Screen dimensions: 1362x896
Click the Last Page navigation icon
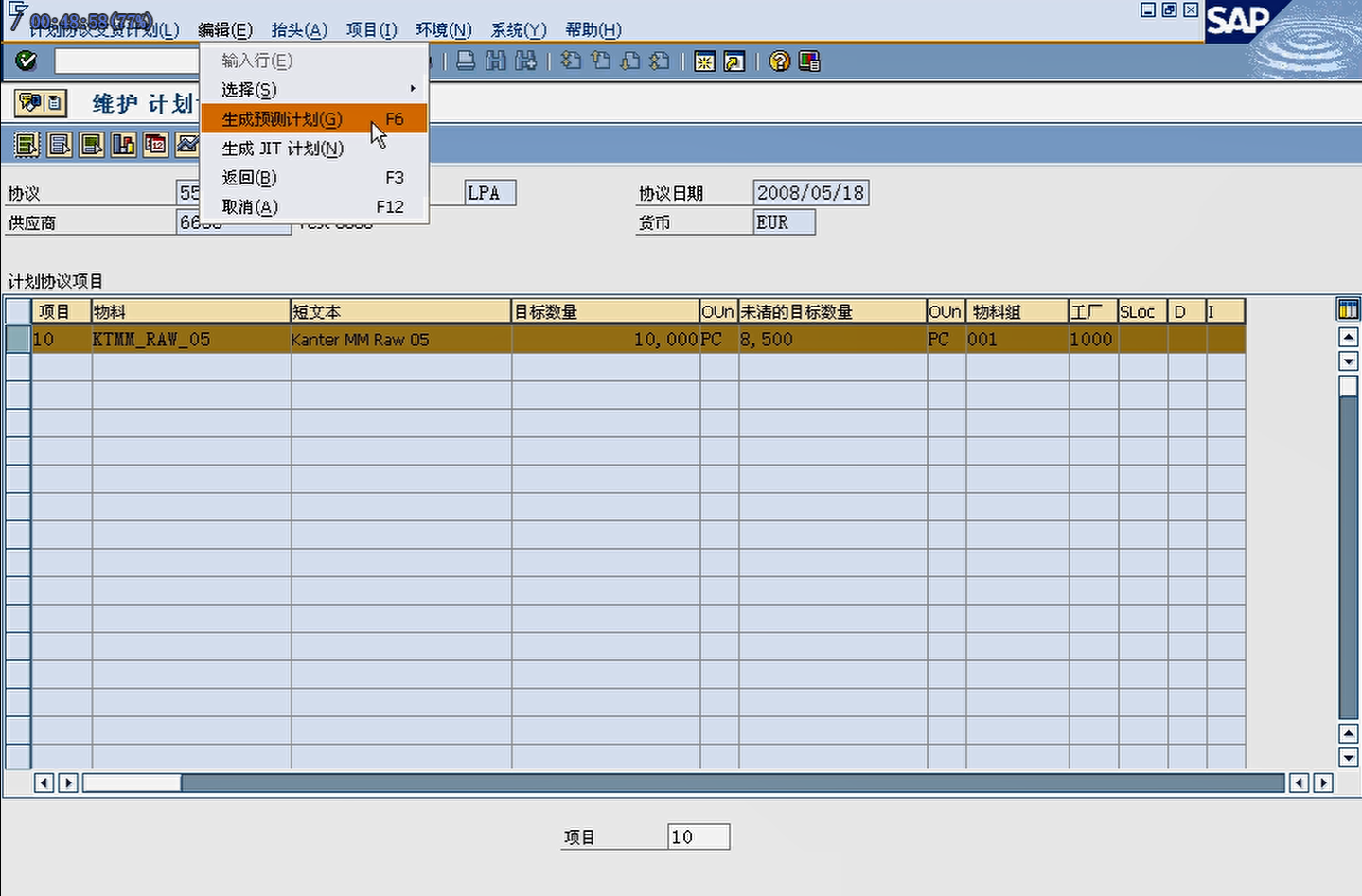659,61
